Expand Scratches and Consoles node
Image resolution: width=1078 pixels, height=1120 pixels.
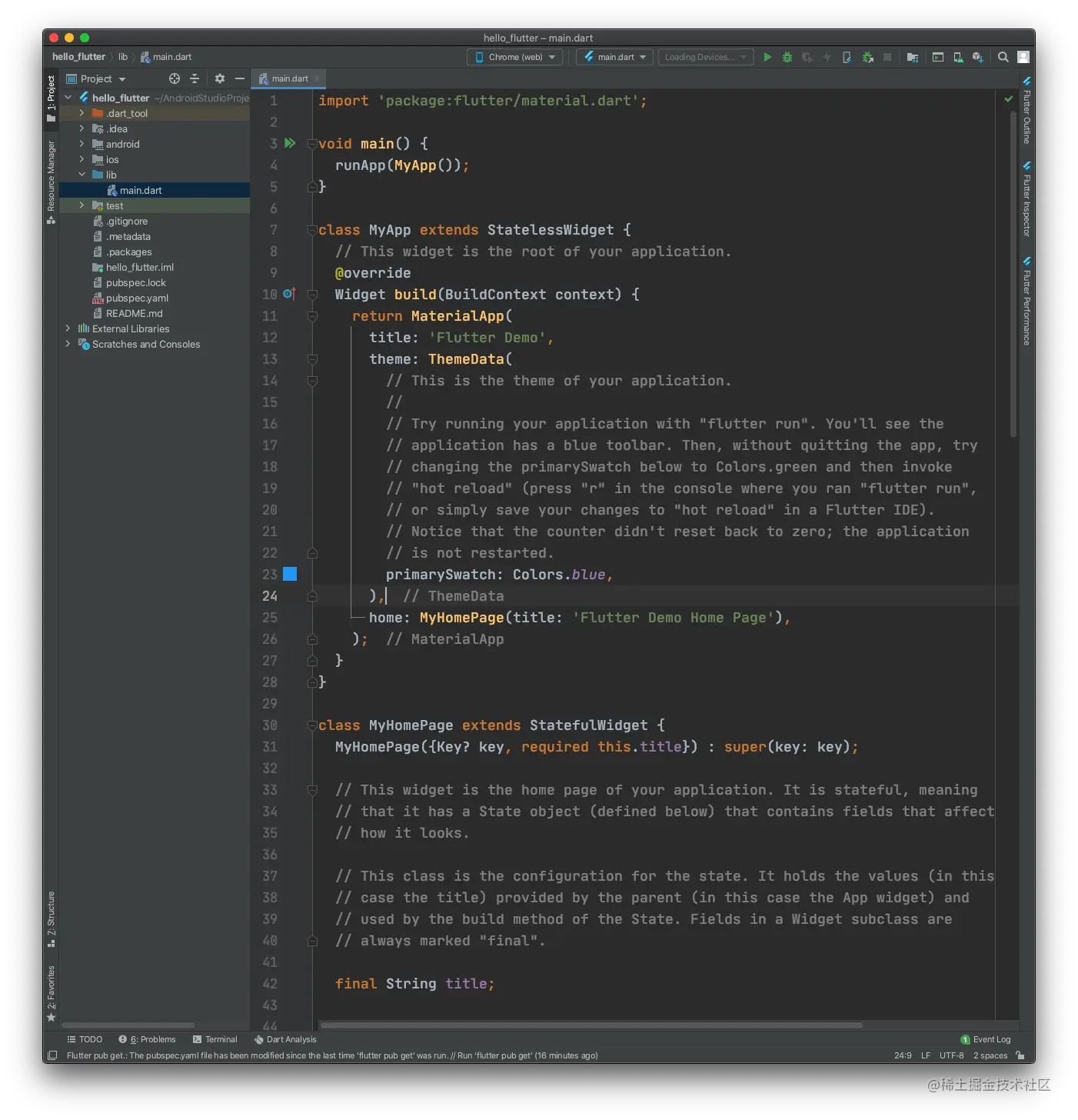pyautogui.click(x=68, y=344)
